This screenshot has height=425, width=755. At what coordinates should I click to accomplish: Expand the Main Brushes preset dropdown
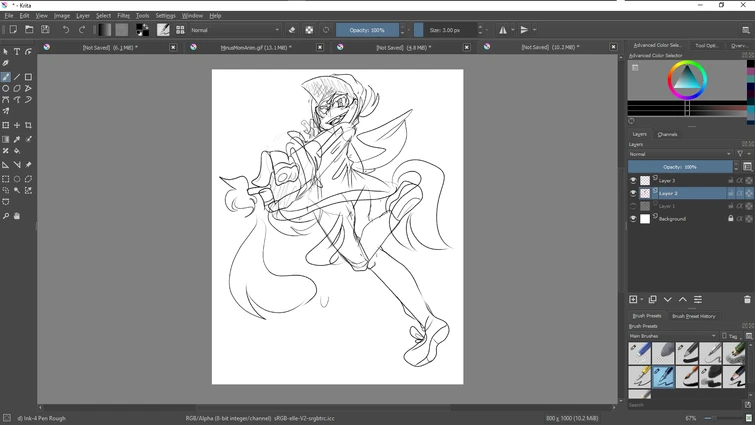coord(672,336)
